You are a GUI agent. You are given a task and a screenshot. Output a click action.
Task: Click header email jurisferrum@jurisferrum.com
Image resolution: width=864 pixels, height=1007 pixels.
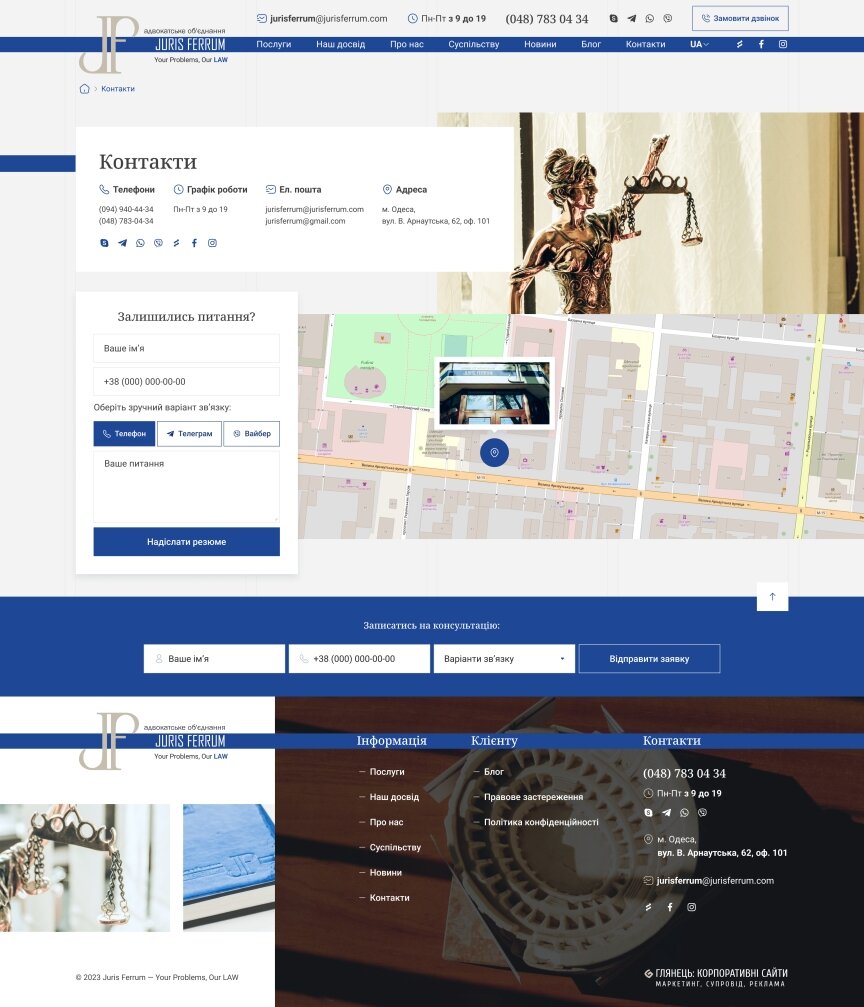click(x=328, y=19)
